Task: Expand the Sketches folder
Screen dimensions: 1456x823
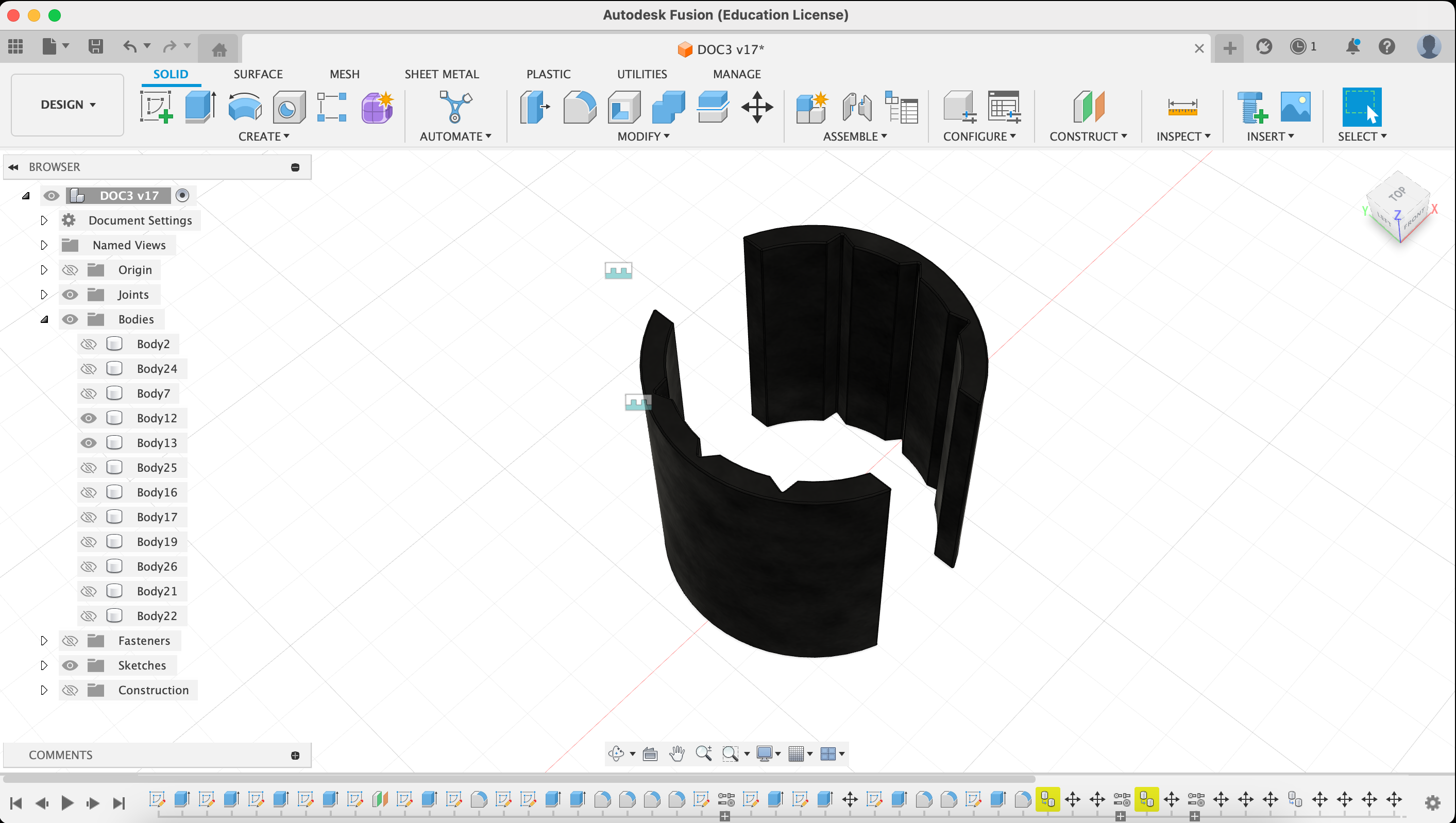Action: pos(44,665)
